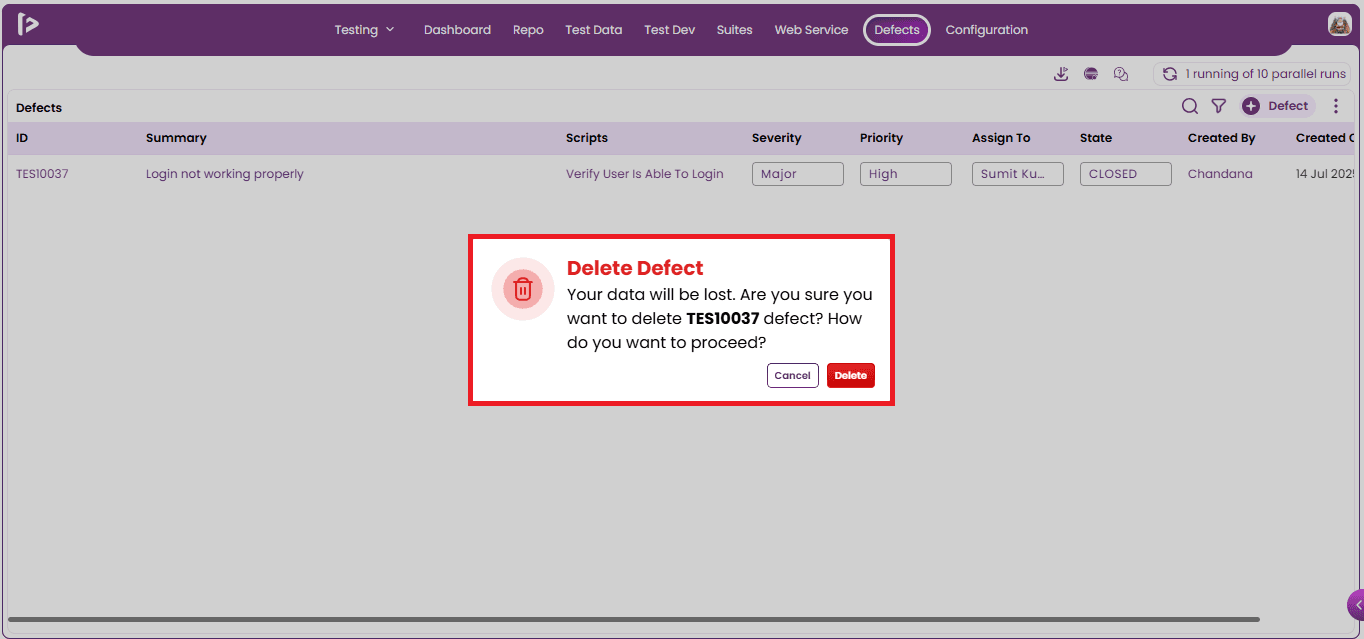Open the Test Data tab
1364x639 pixels.
pyautogui.click(x=594, y=30)
